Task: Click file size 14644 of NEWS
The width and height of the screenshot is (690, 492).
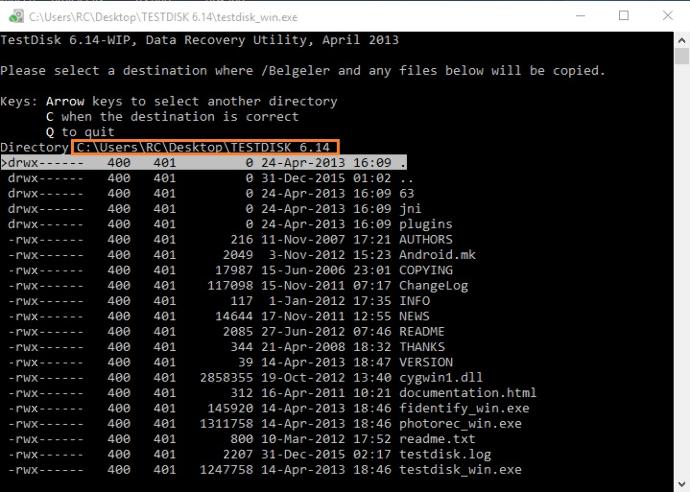Action: (234, 316)
